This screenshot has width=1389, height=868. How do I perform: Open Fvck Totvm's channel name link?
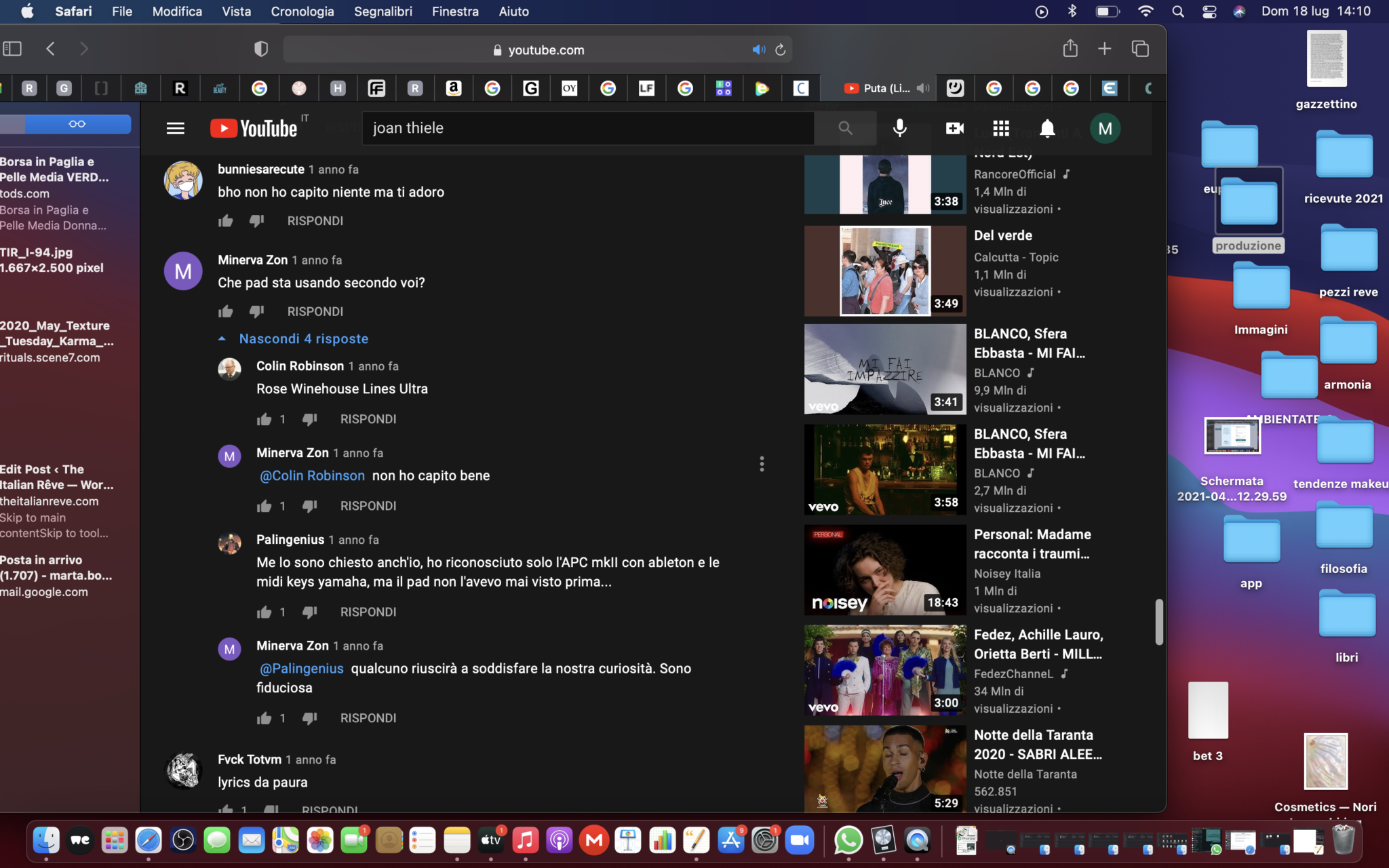click(250, 759)
